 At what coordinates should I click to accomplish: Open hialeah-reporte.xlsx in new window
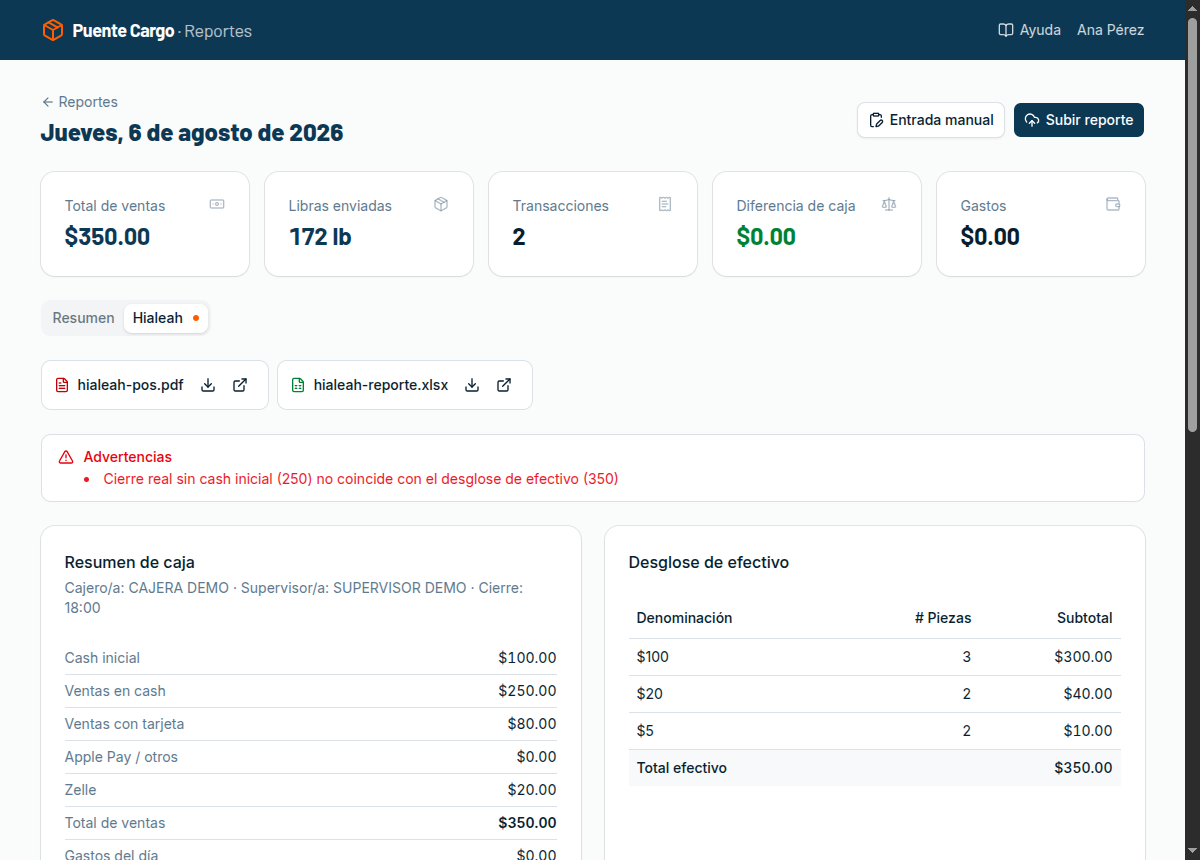point(504,385)
